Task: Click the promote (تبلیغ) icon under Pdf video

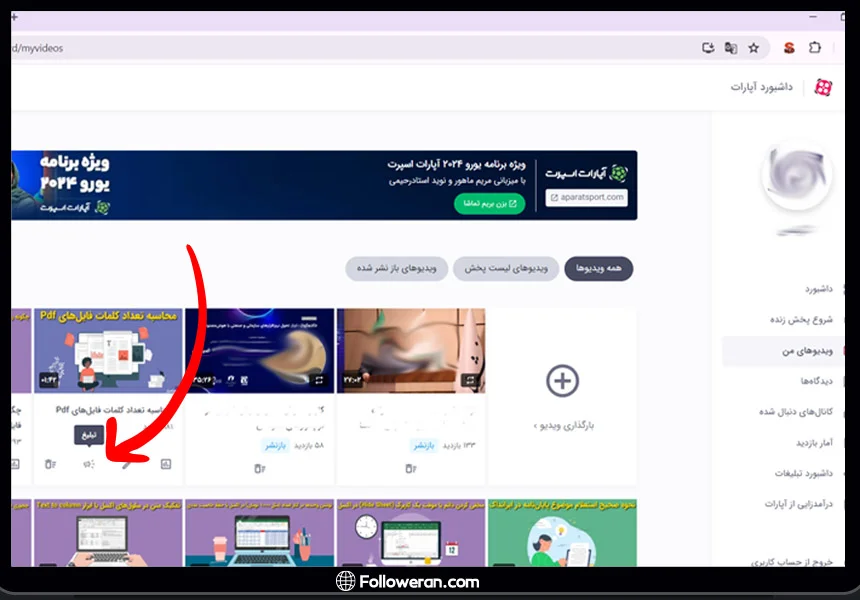Action: click(x=89, y=464)
